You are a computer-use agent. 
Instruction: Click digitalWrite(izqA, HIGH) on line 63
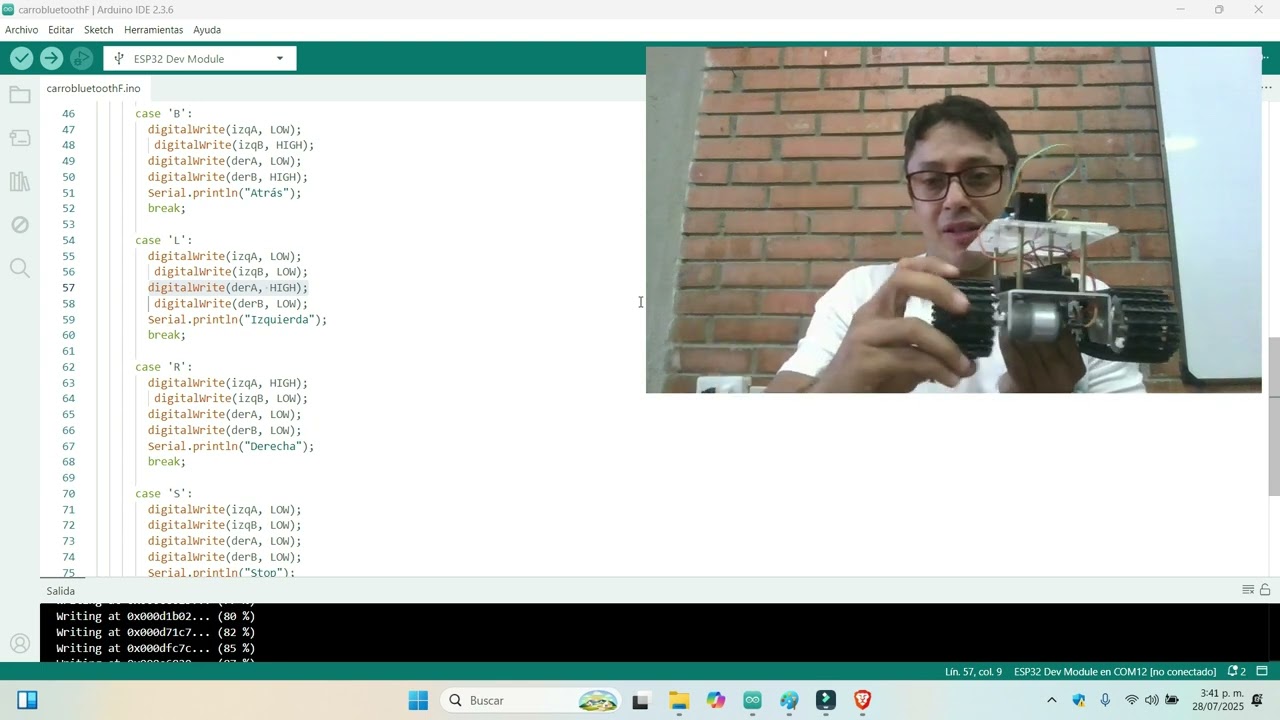click(228, 383)
